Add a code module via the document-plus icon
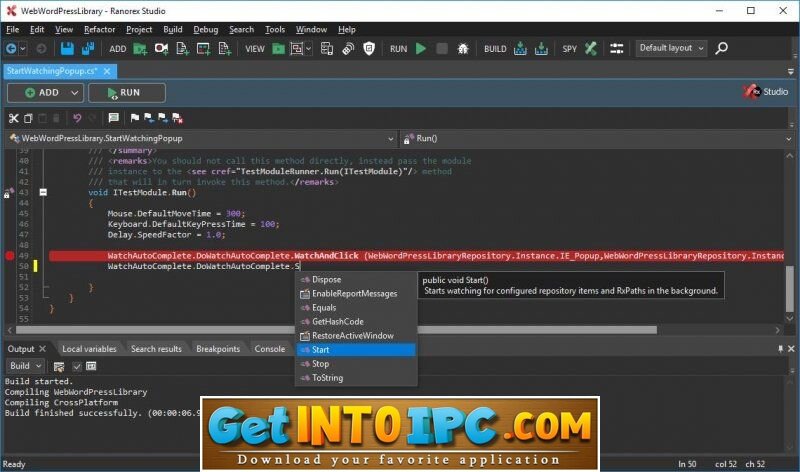 point(182,49)
